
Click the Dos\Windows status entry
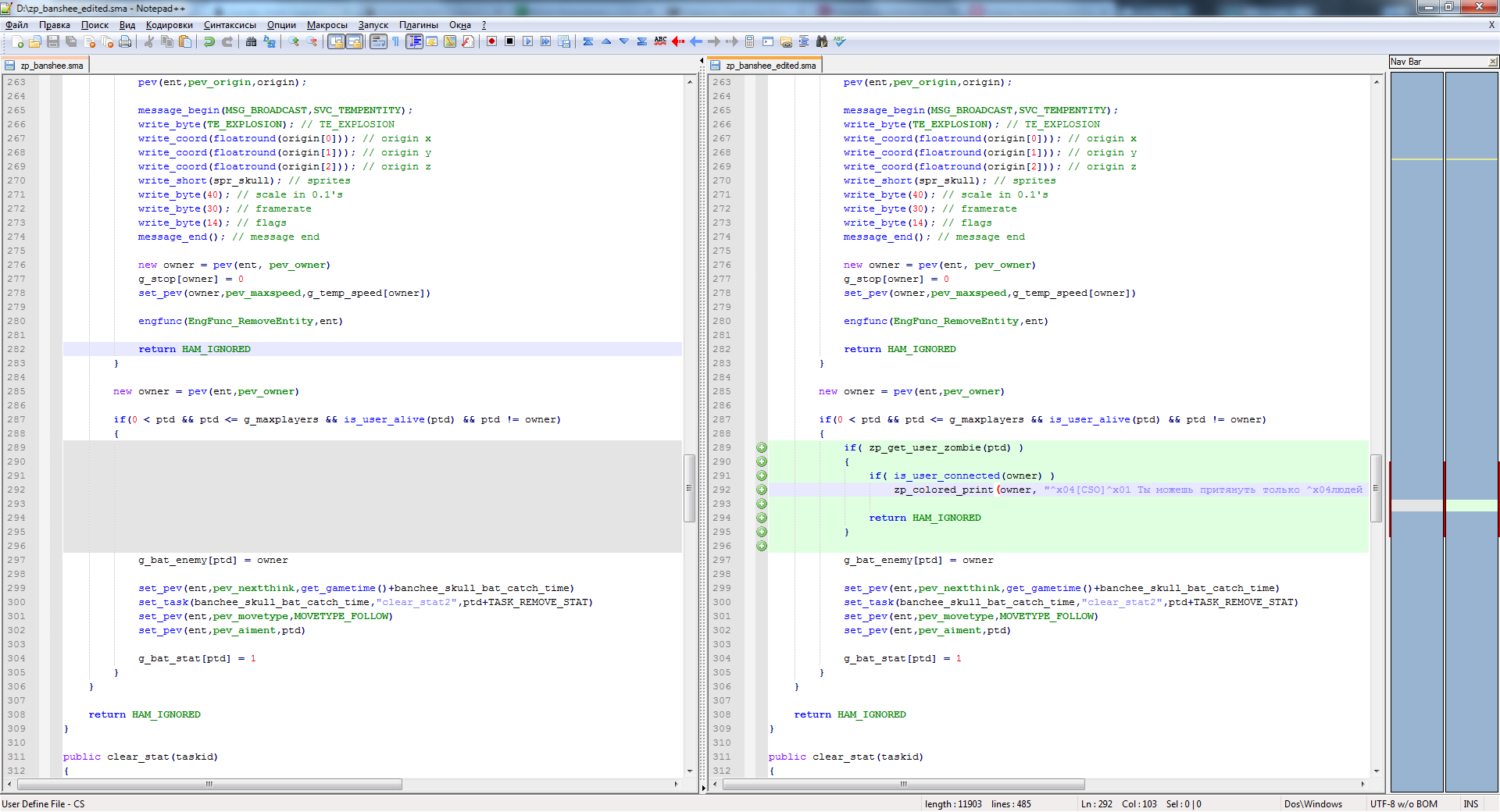pyautogui.click(x=1312, y=804)
